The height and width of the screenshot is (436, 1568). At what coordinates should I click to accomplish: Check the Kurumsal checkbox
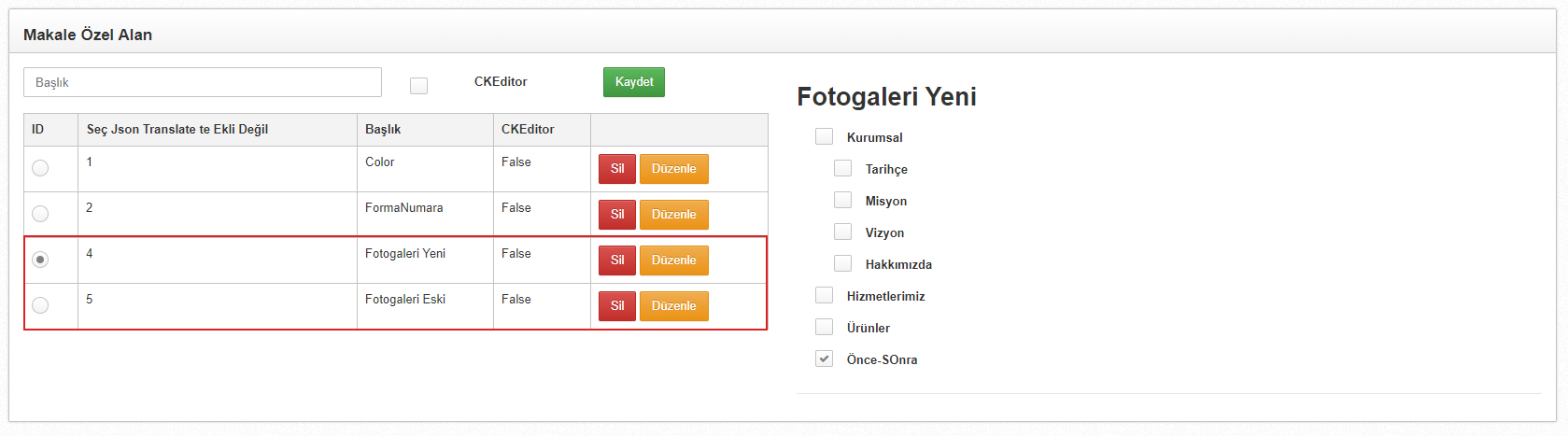tap(824, 136)
